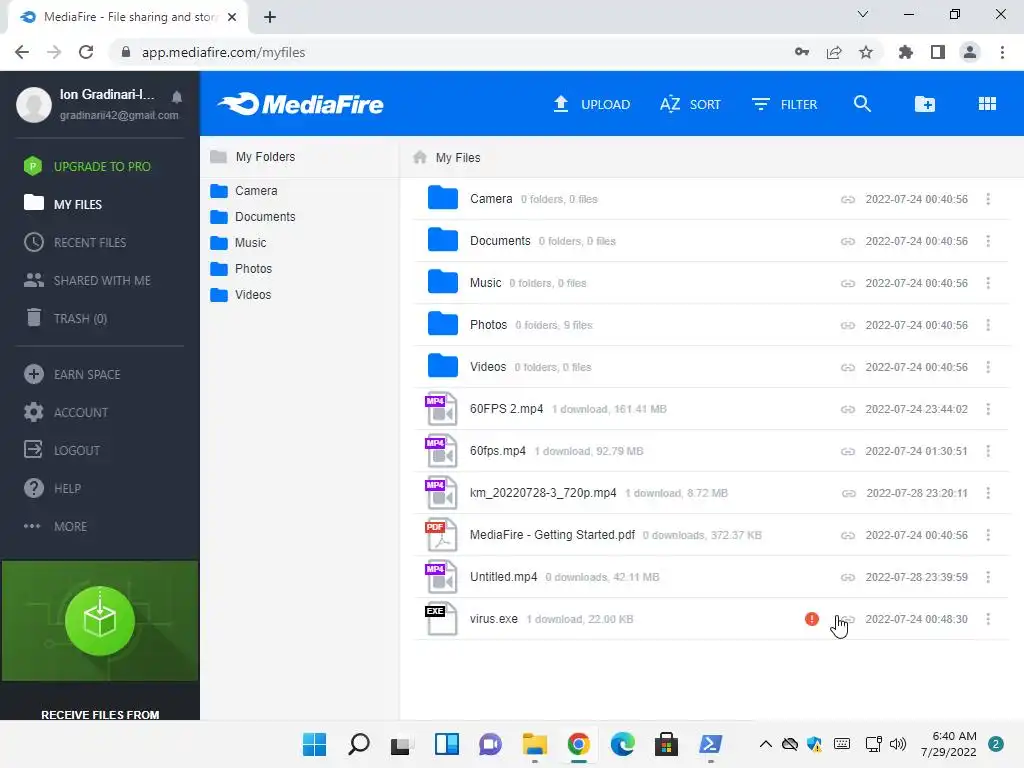Select Videos in My Folders tree
Viewport: 1024px width, 768px height.
pos(241,295)
